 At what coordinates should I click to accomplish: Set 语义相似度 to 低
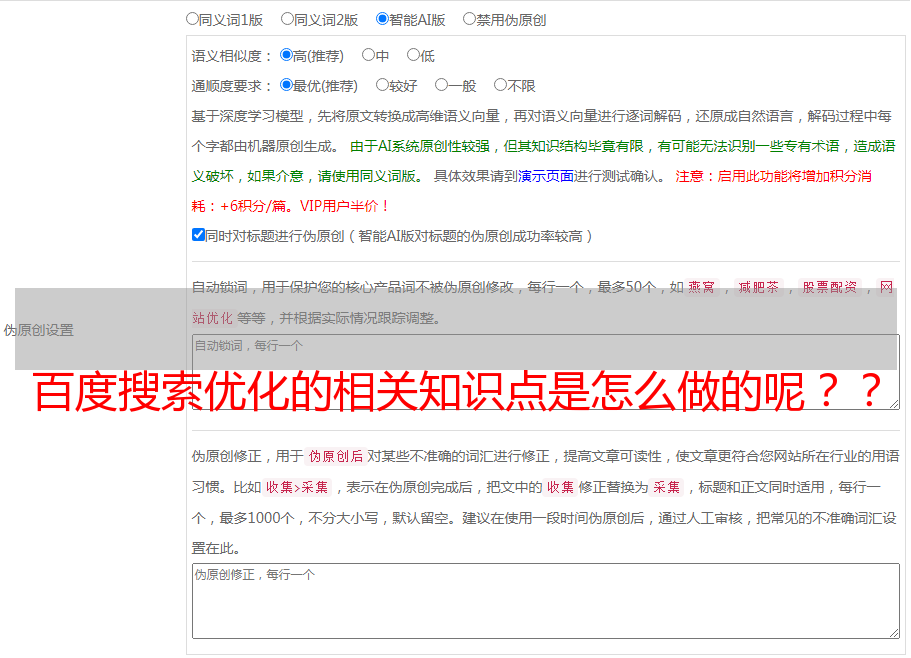coord(413,55)
